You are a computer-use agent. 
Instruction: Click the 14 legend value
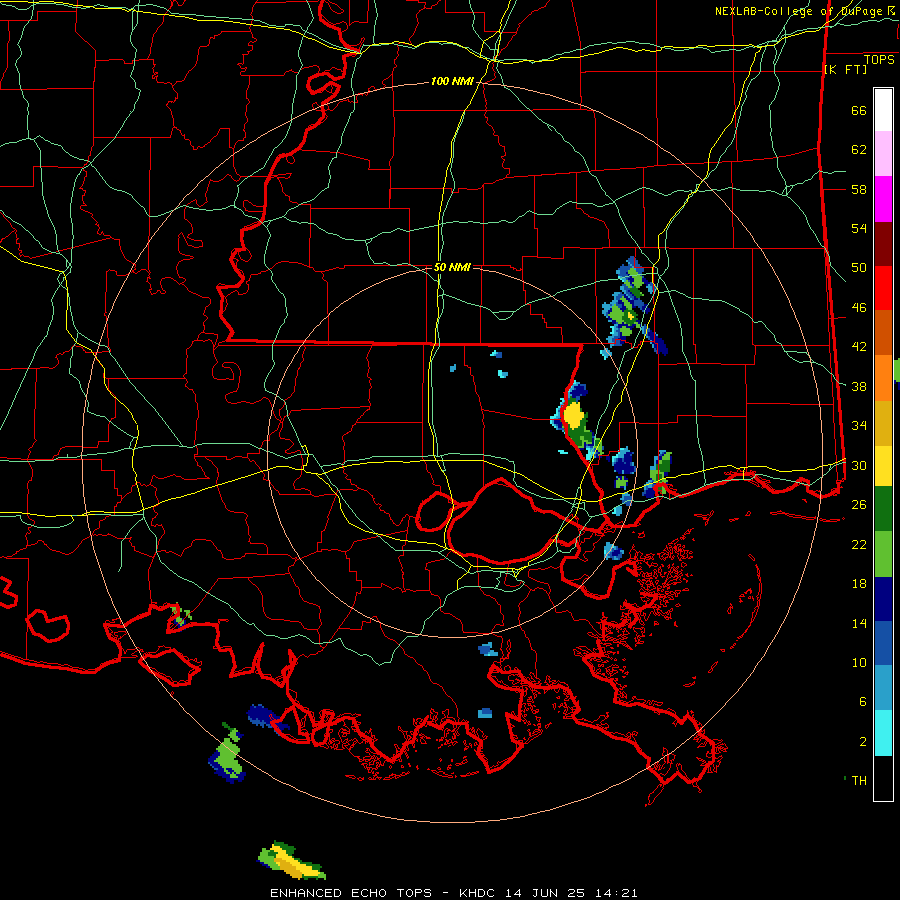[x=859, y=623]
